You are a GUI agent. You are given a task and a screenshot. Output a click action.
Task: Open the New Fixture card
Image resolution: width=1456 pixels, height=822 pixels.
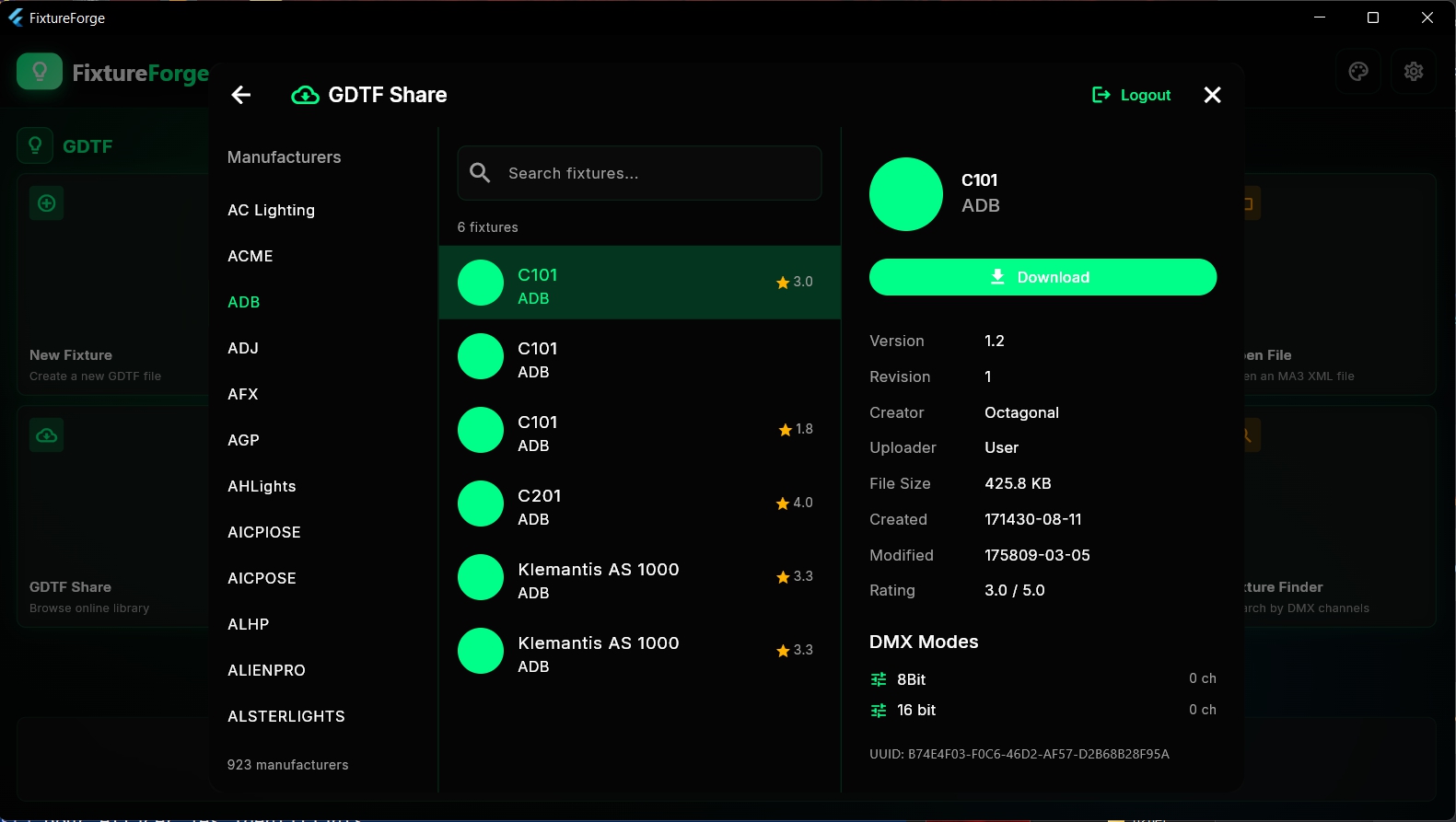coord(114,284)
